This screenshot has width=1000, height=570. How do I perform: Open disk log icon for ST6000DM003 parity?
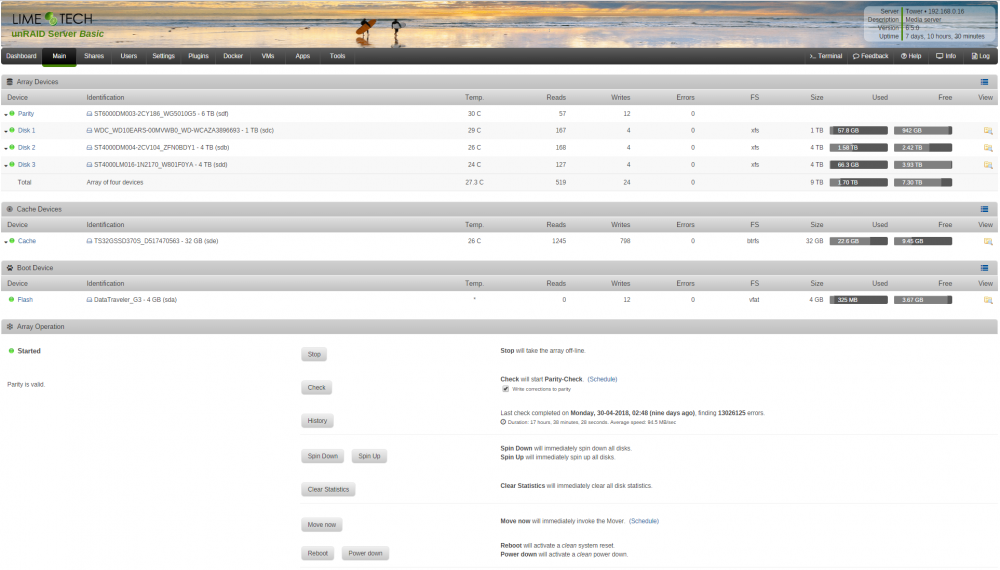[89, 114]
